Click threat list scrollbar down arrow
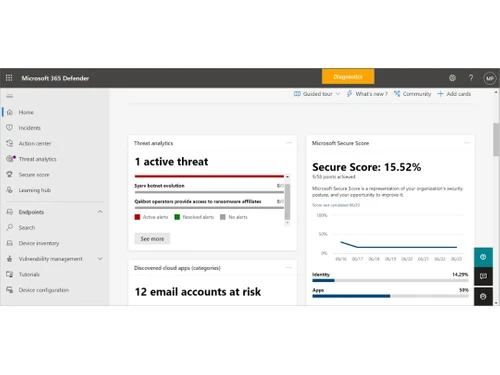 (287, 222)
